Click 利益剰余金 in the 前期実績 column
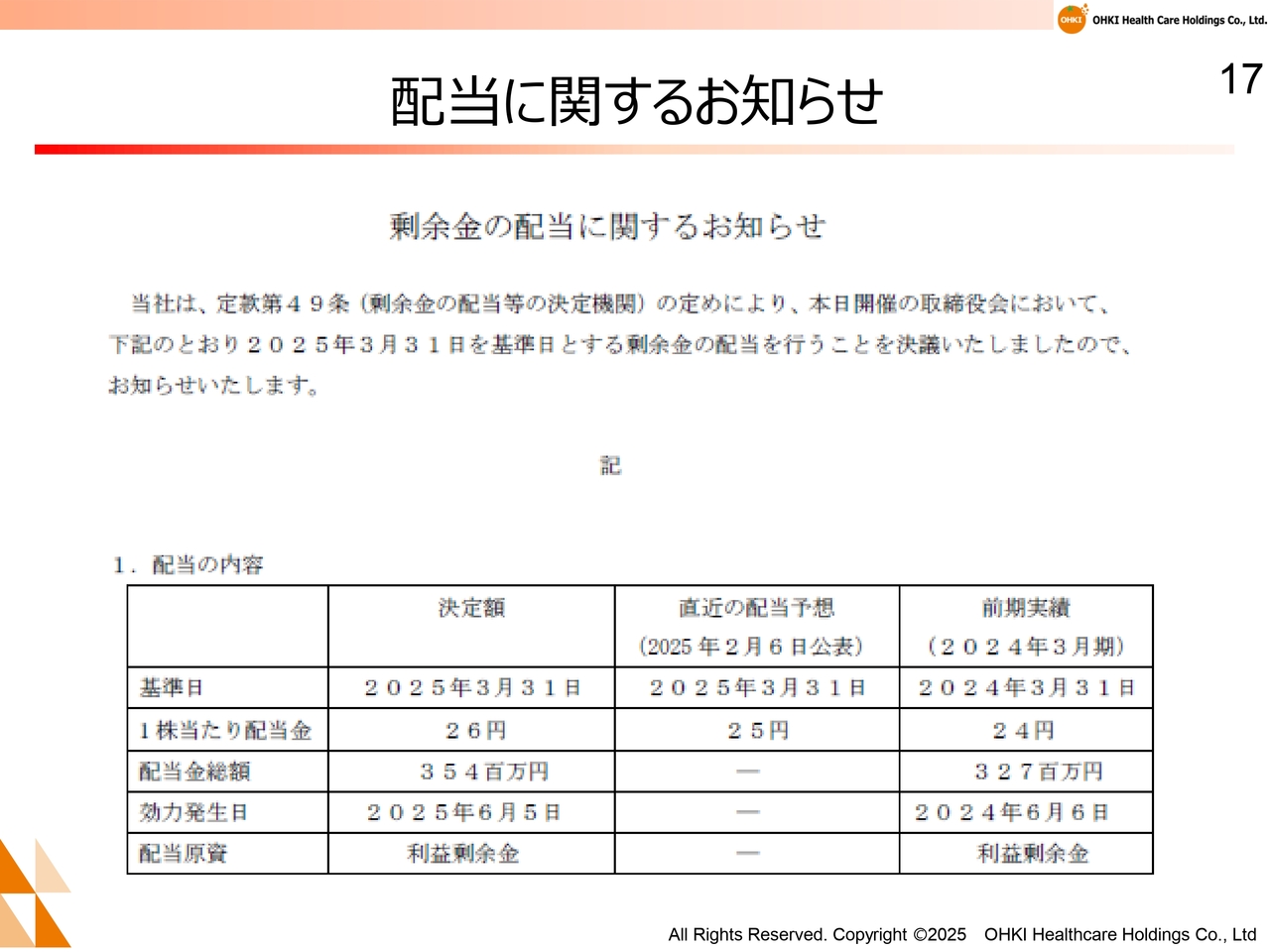This screenshot has height=952, width=1270. coord(1033,853)
